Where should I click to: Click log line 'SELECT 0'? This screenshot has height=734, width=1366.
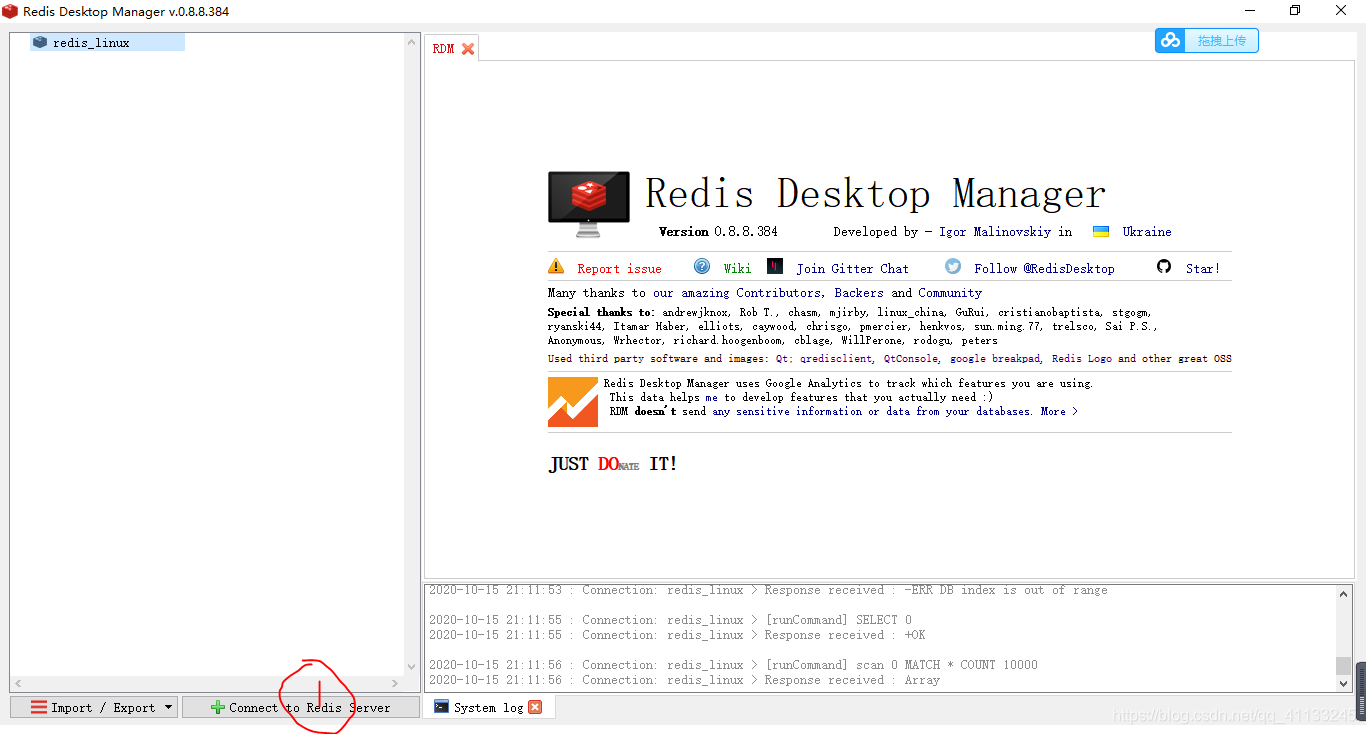click(x=670, y=620)
